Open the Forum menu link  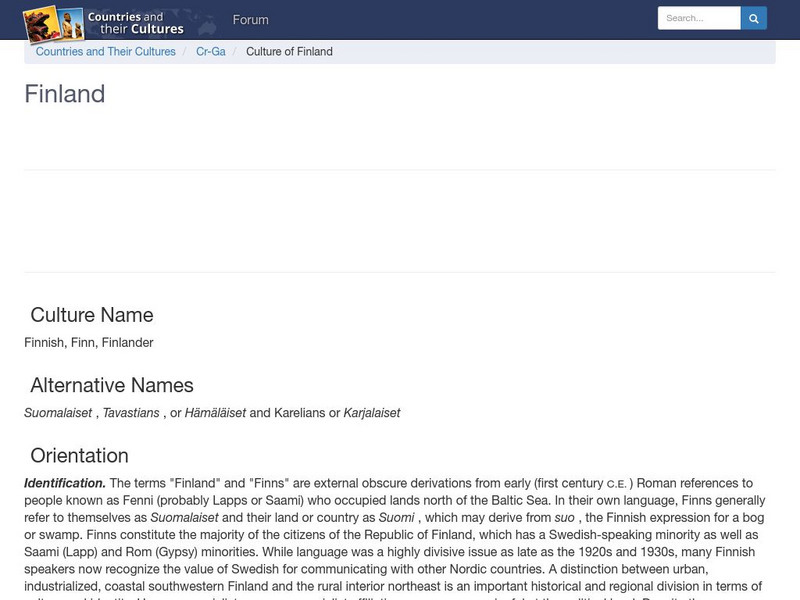pos(251,20)
